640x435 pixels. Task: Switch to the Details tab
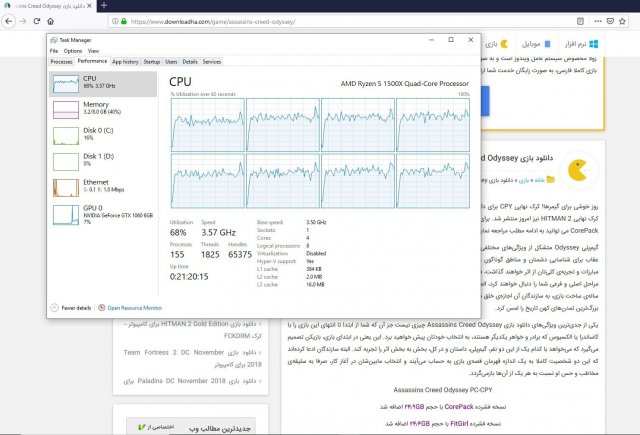point(190,62)
